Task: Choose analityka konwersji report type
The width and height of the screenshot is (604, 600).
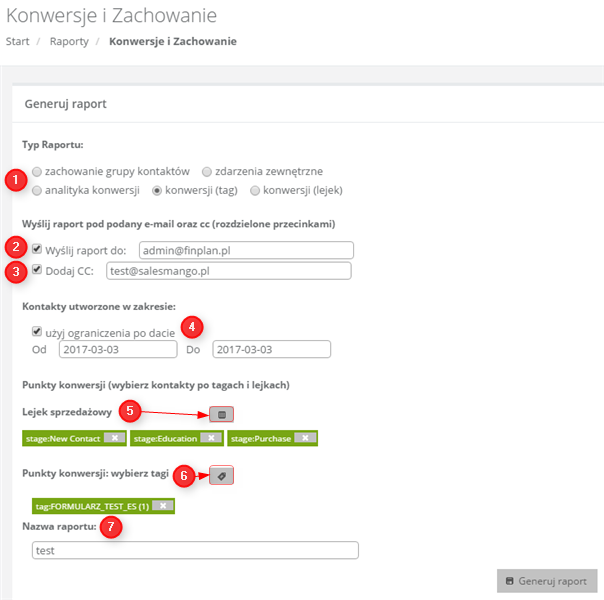Action: coord(37,190)
